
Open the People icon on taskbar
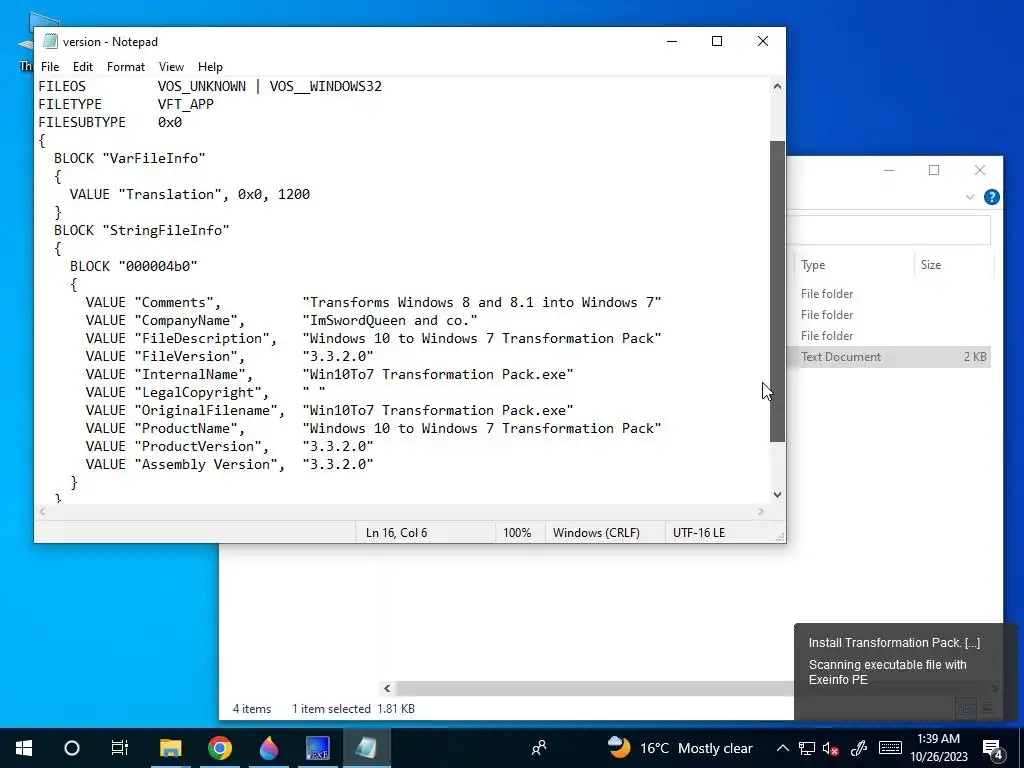click(x=539, y=748)
